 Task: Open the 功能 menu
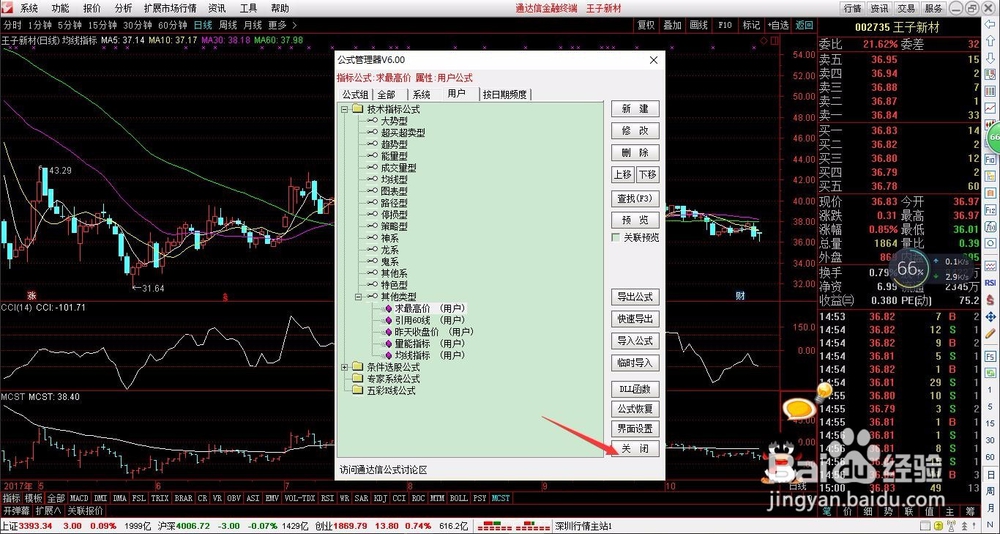click(x=61, y=8)
